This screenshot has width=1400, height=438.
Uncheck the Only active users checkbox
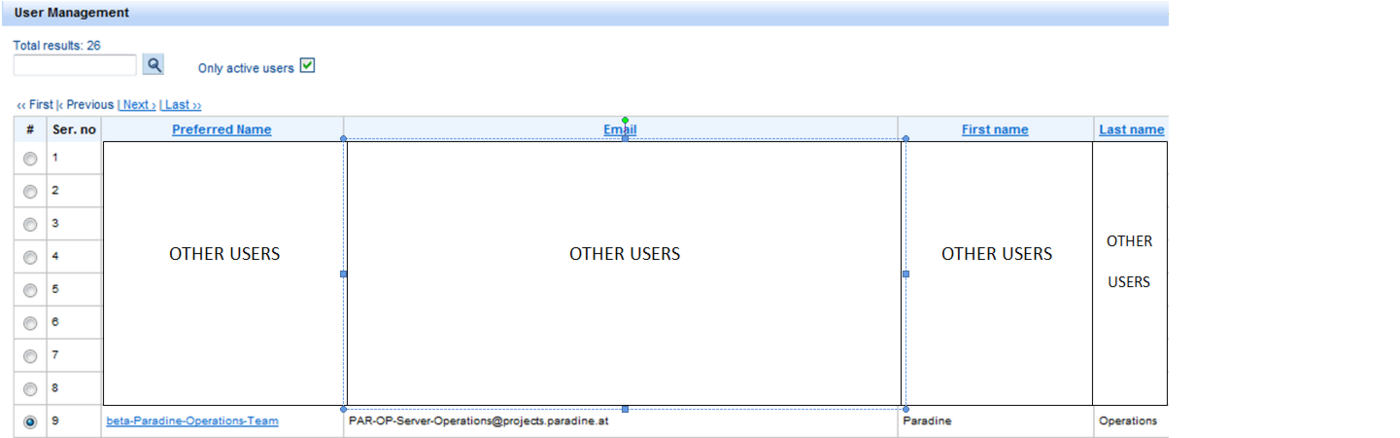click(x=308, y=66)
